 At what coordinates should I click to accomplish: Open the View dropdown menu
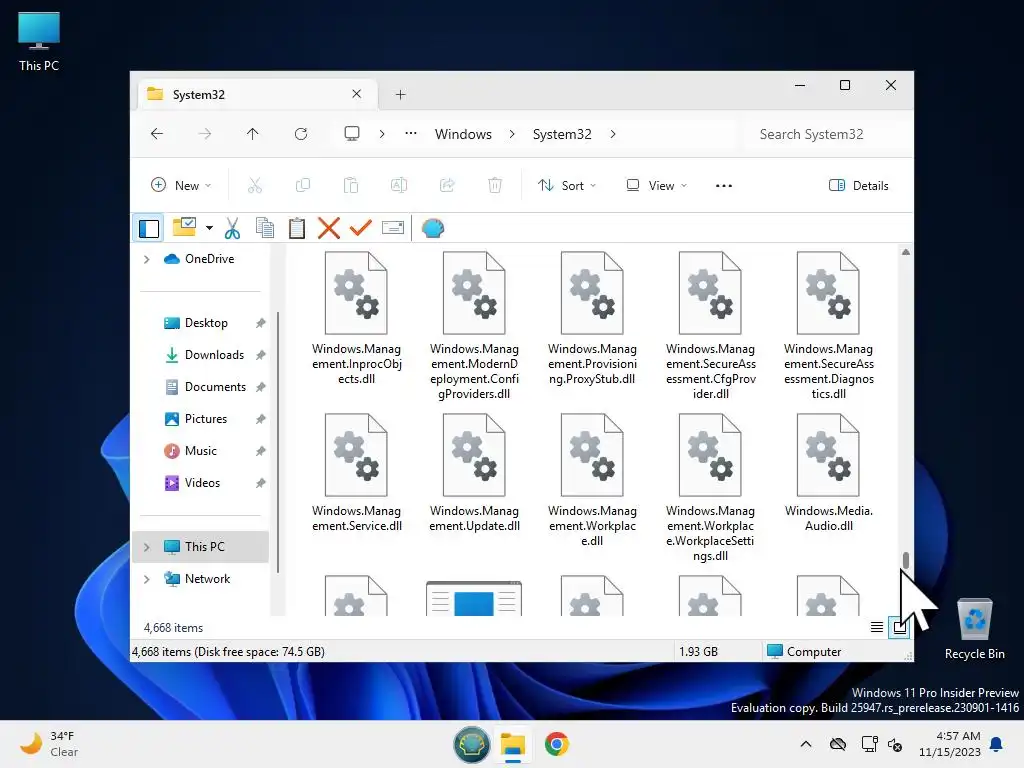(656, 185)
